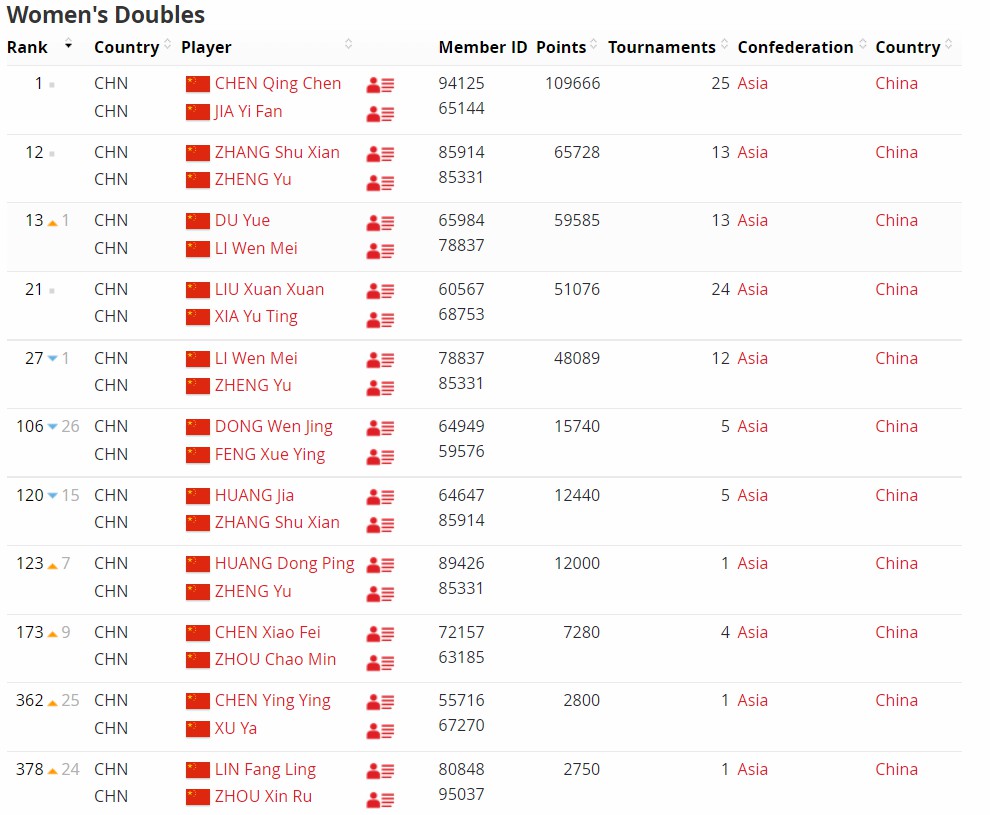Open profile card icon for CHEN Xiao Fei
This screenshot has width=990, height=815.
coord(380,634)
